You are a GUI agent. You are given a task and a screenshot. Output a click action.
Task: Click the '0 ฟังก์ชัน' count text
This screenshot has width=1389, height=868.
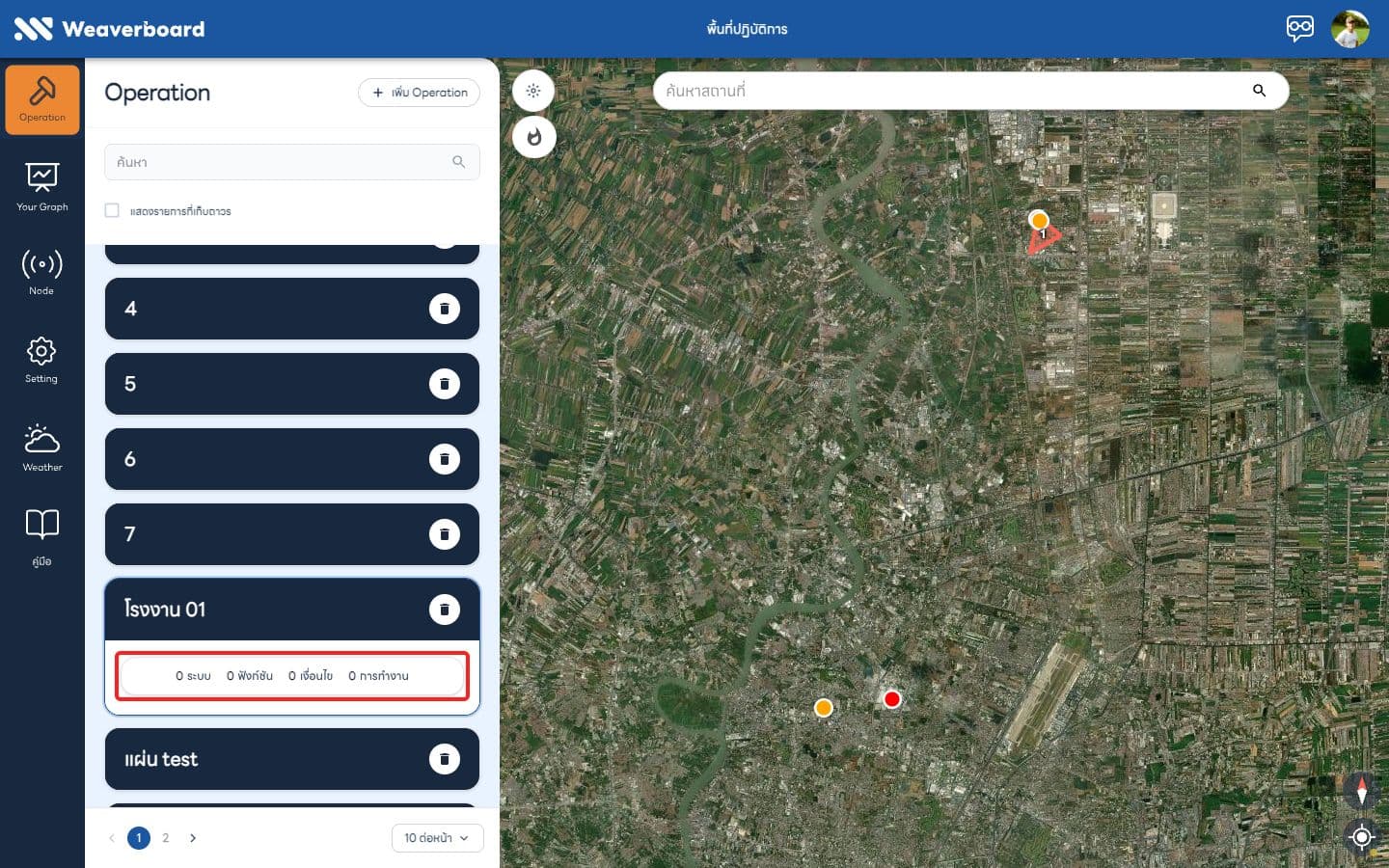(250, 676)
